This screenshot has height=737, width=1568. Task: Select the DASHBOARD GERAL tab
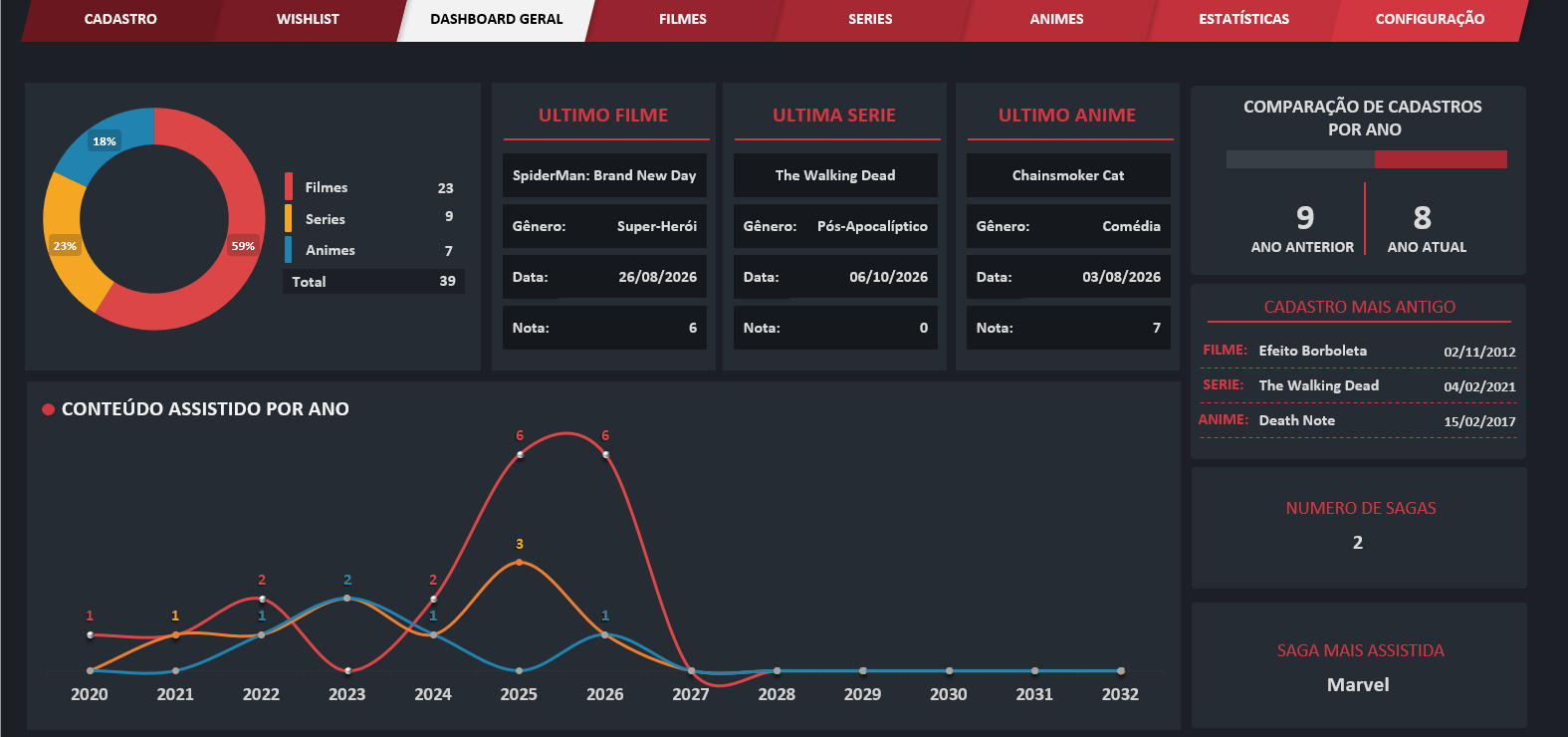[496, 19]
